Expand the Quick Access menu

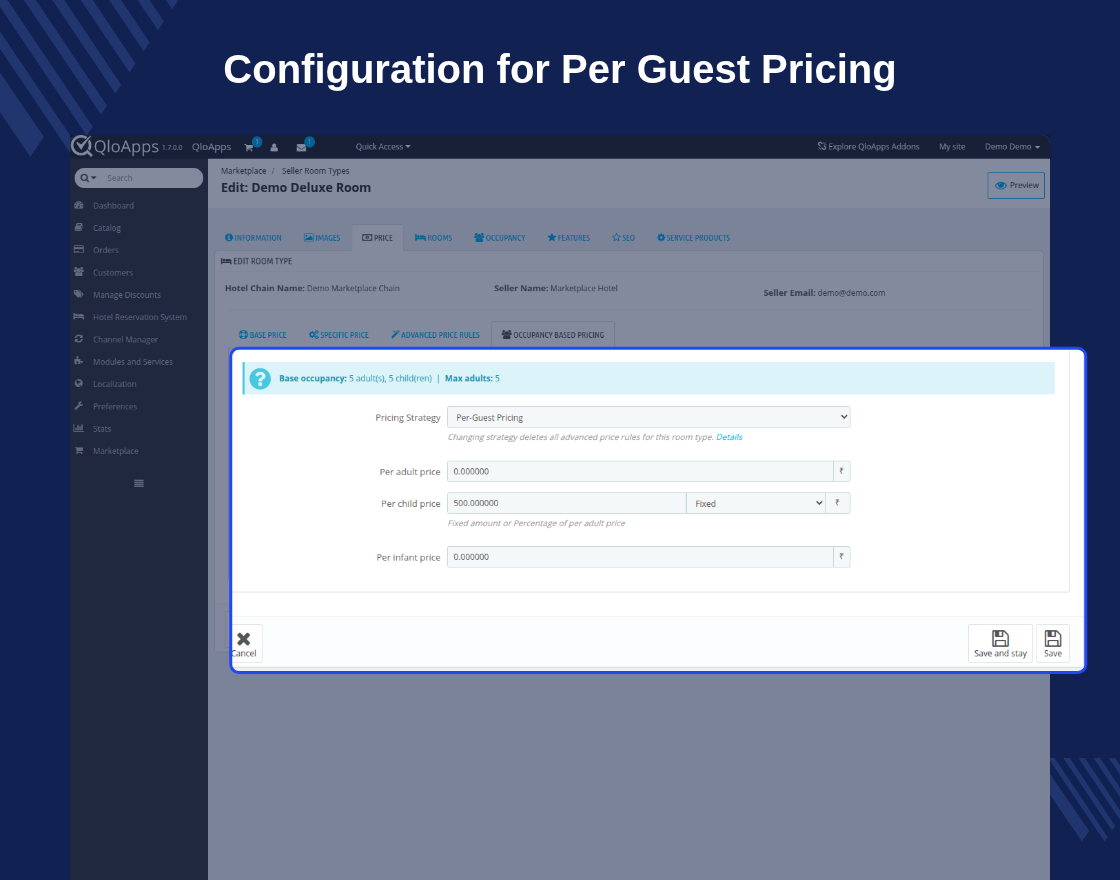(383, 146)
